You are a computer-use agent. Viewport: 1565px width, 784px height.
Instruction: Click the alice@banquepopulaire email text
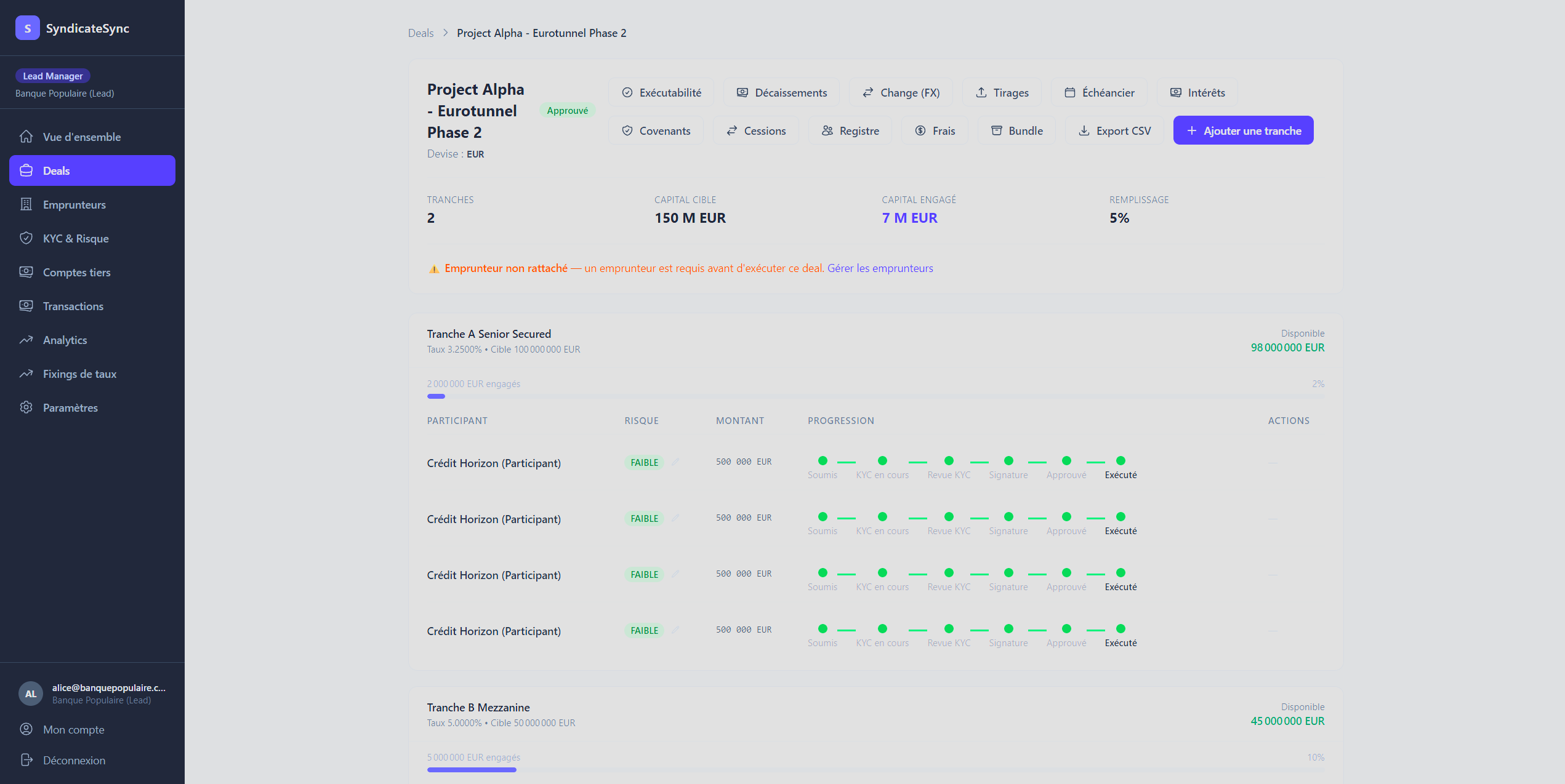point(109,688)
